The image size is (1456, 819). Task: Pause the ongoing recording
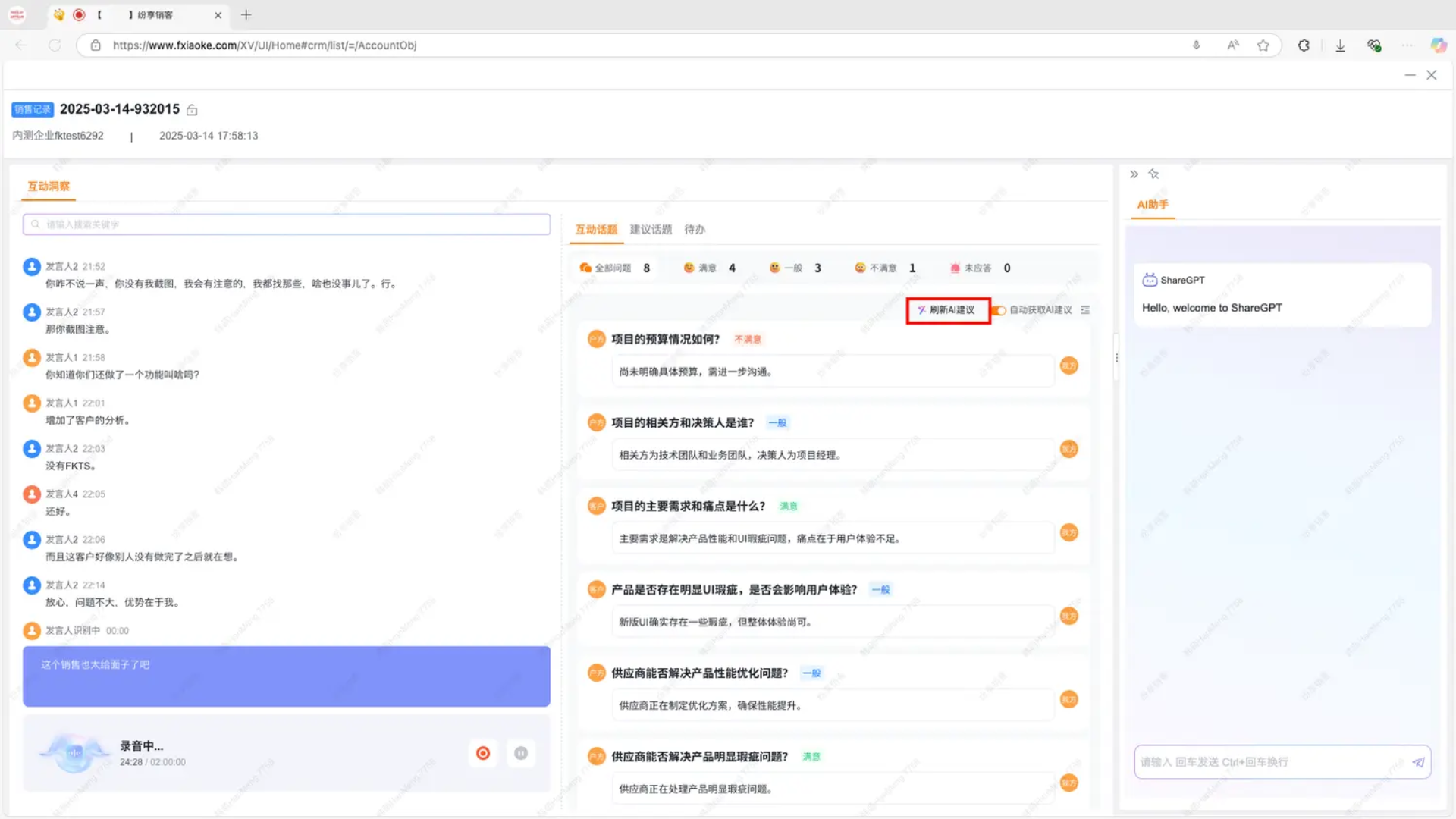pos(521,753)
